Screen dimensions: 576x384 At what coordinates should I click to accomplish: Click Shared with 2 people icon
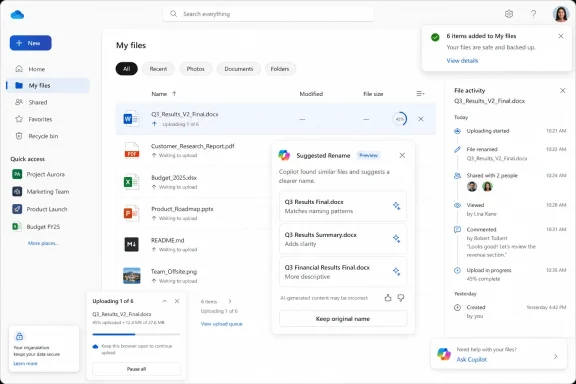[457, 176]
